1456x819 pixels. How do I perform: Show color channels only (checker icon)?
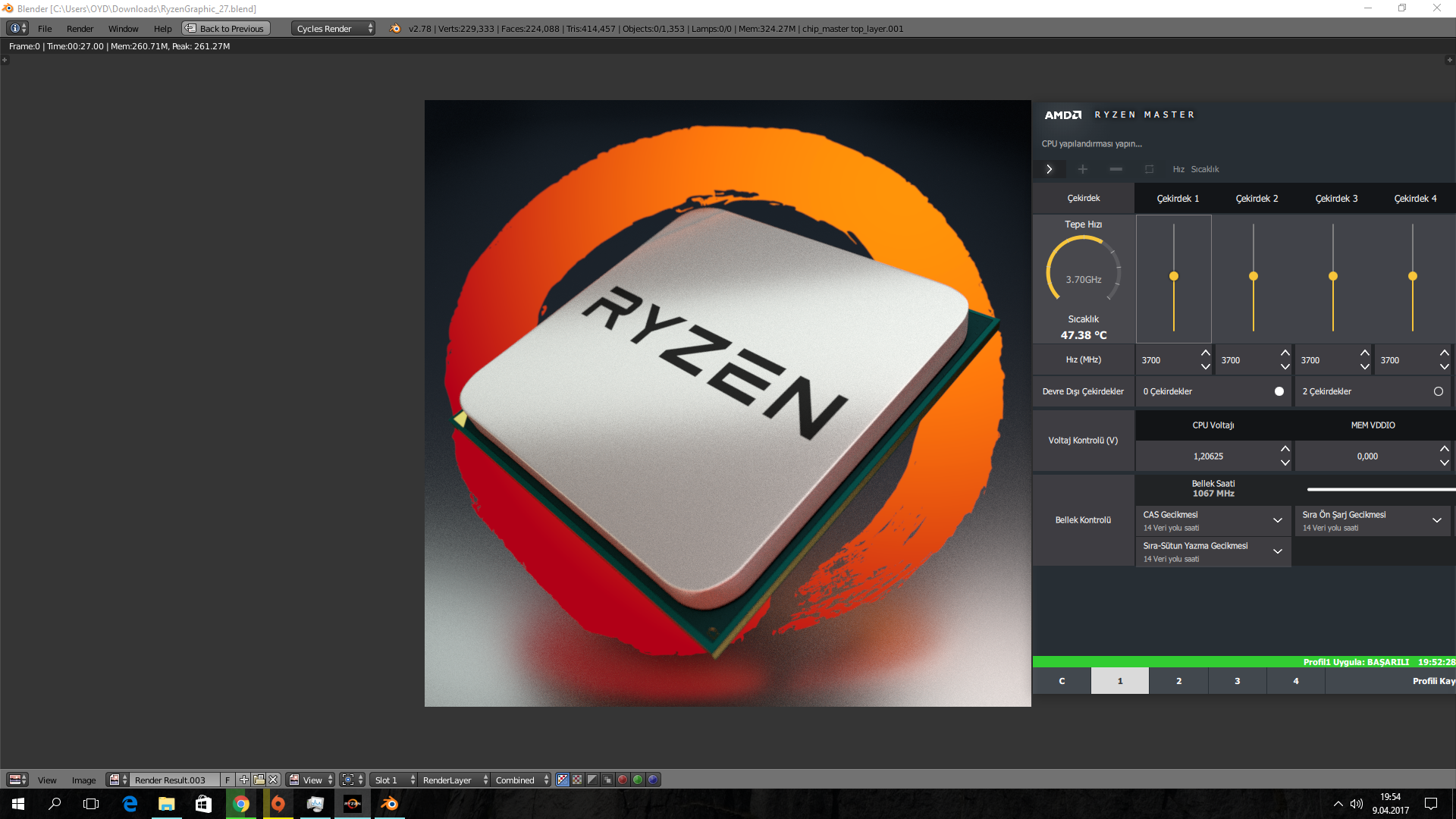tap(577, 780)
